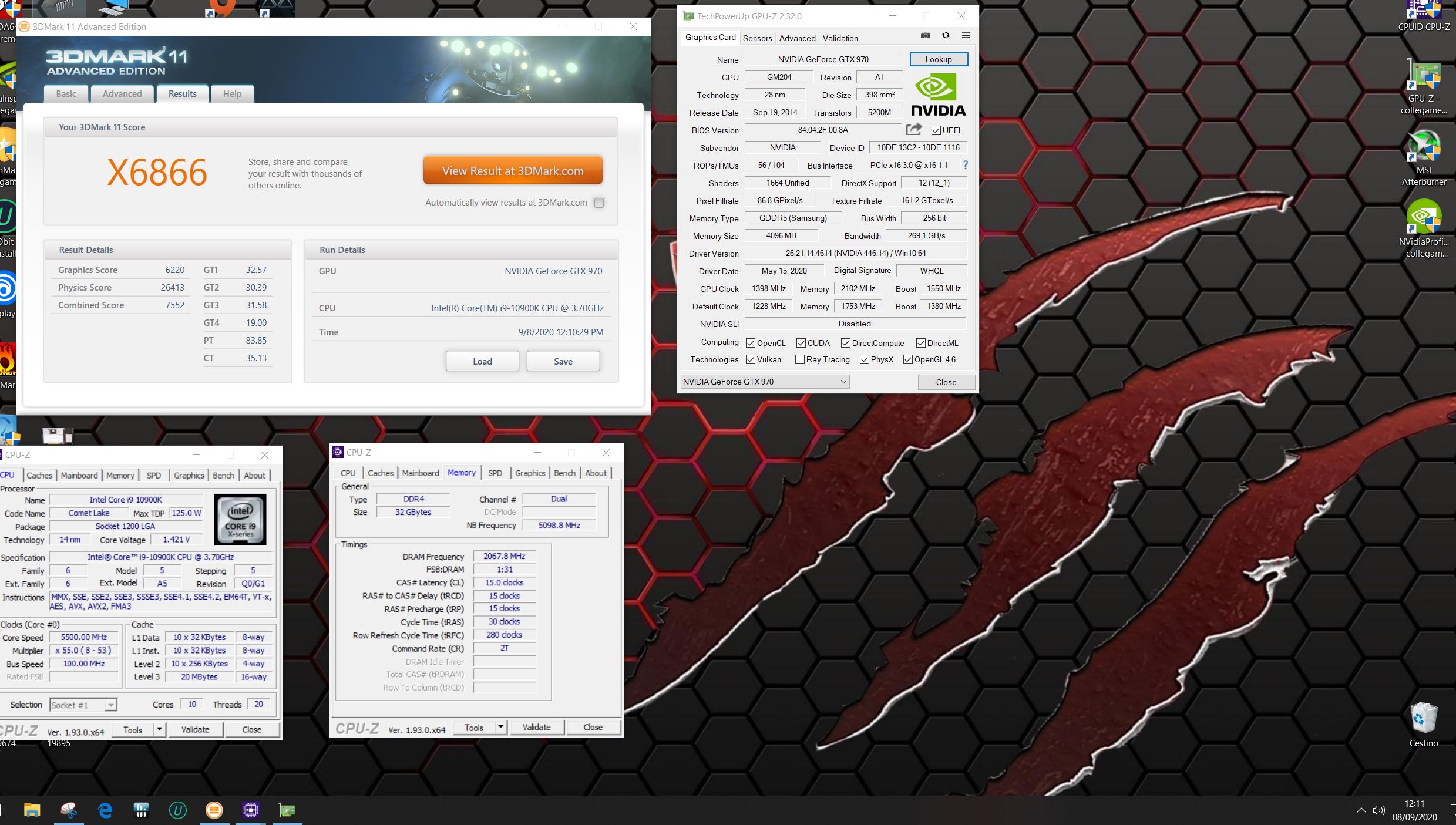Image resolution: width=1456 pixels, height=825 pixels.
Task: Switch to the Basic tab in 3DMark 11
Action: (66, 94)
